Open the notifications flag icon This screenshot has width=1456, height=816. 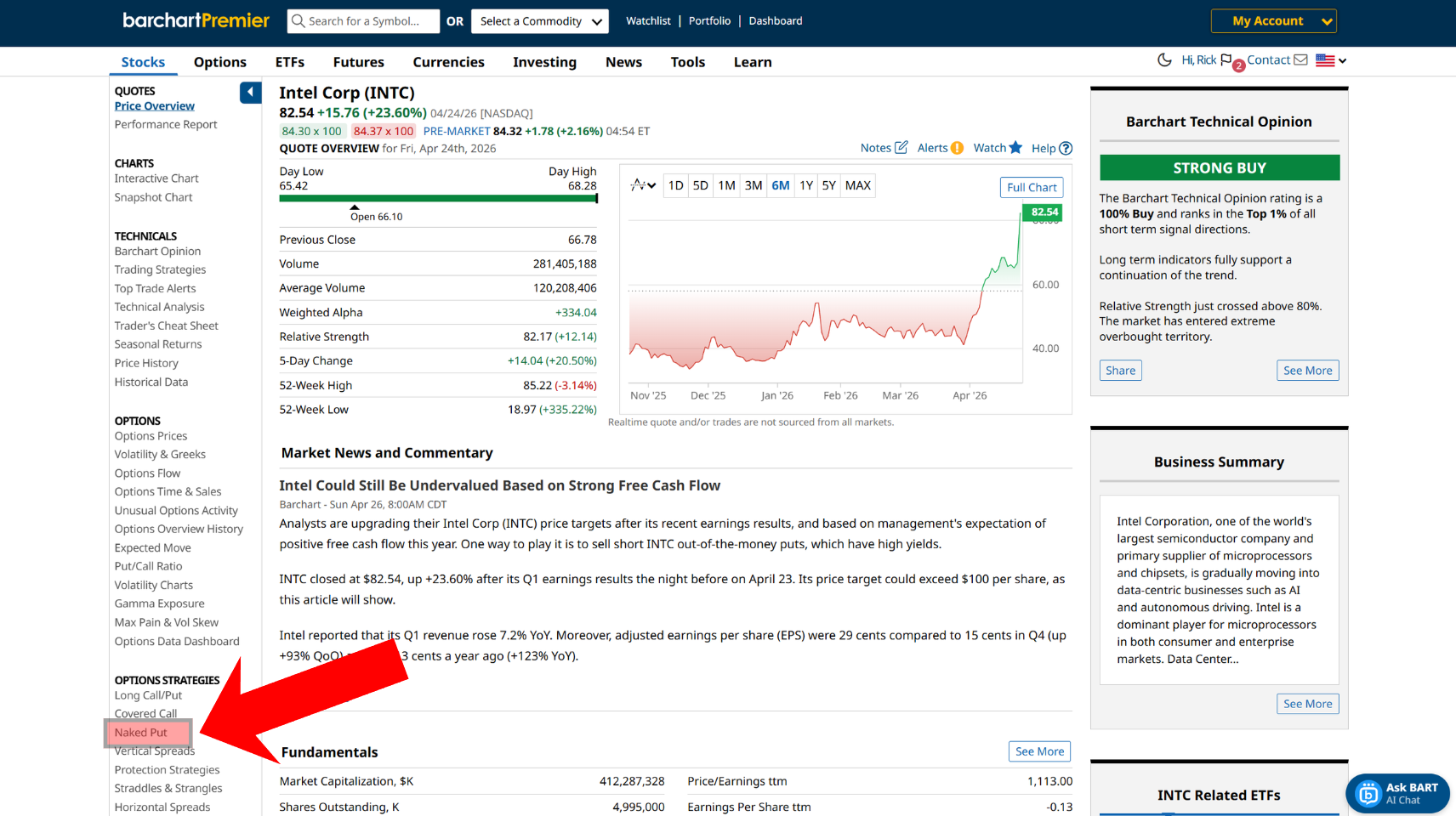point(1227,60)
